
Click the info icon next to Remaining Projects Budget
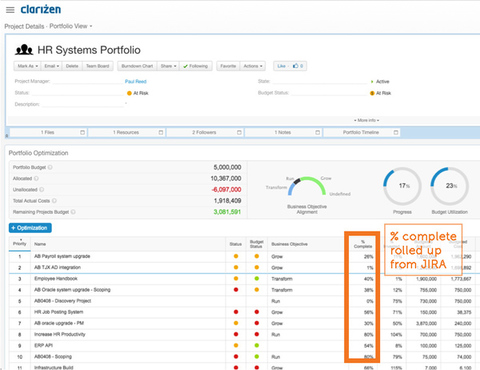click(73, 212)
